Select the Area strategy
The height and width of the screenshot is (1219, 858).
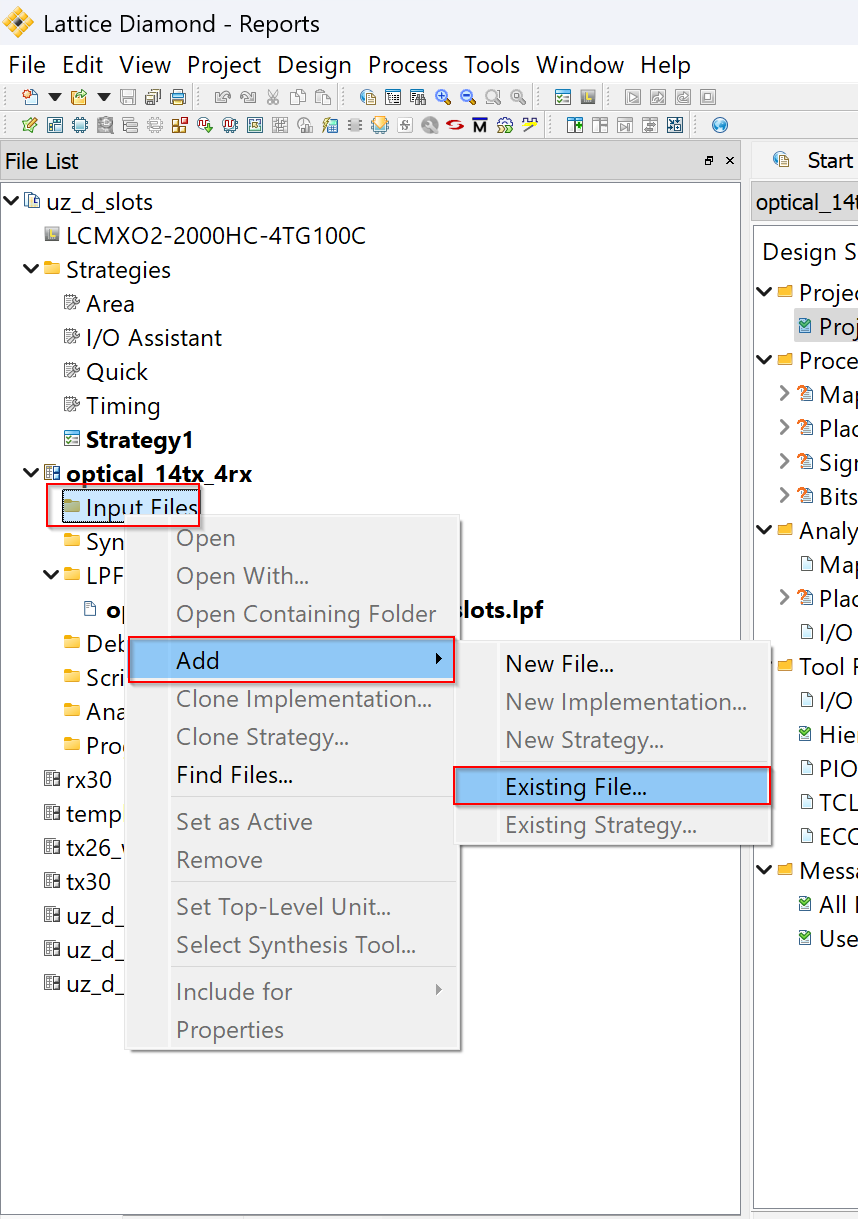[110, 304]
